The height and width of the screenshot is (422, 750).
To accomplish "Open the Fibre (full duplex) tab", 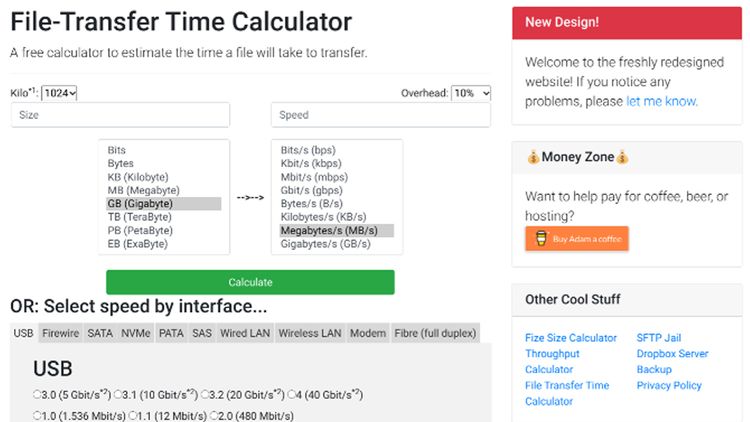I will coord(436,333).
